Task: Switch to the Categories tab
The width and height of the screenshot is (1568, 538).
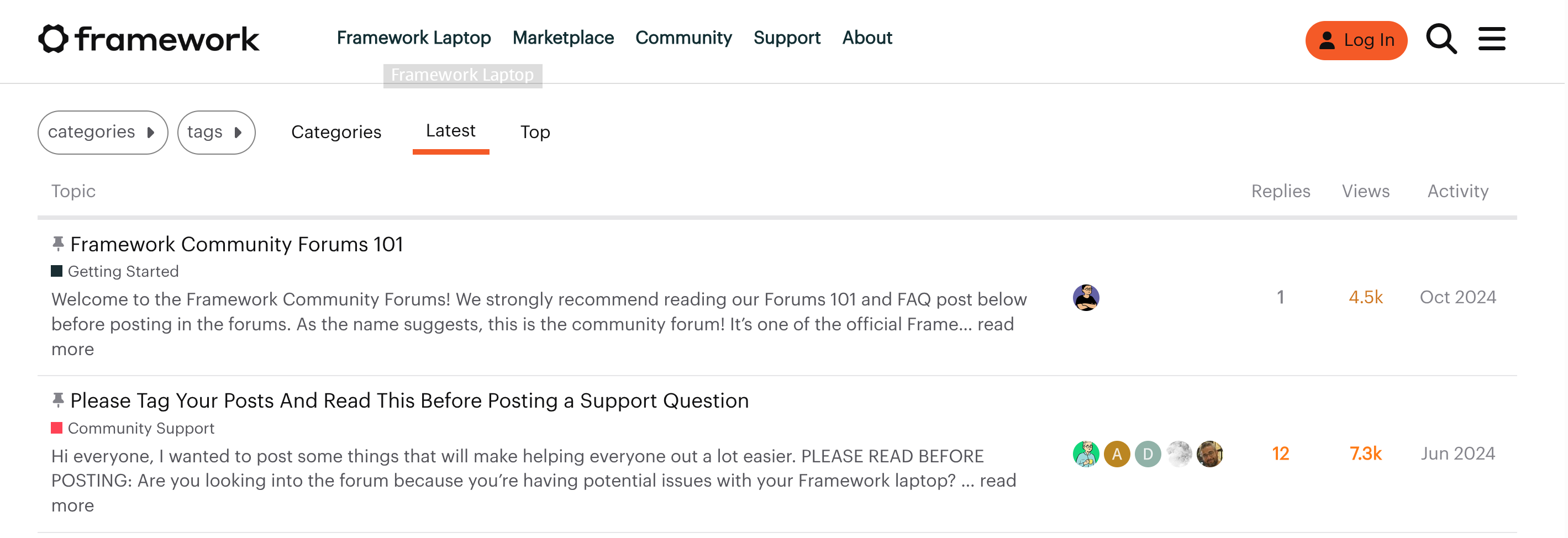Action: click(x=336, y=132)
